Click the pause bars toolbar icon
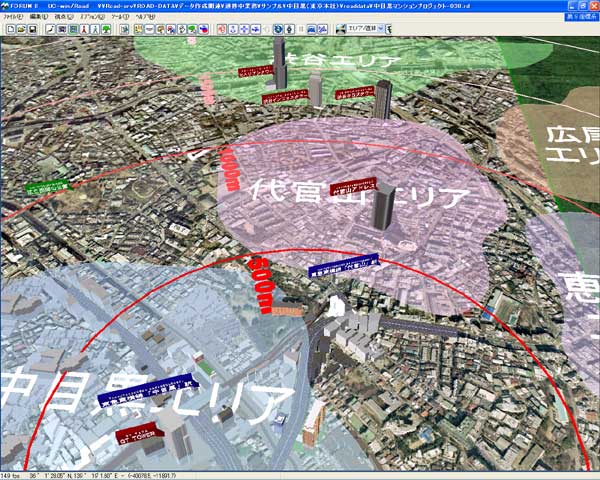600x480 pixels. [x=301, y=29]
